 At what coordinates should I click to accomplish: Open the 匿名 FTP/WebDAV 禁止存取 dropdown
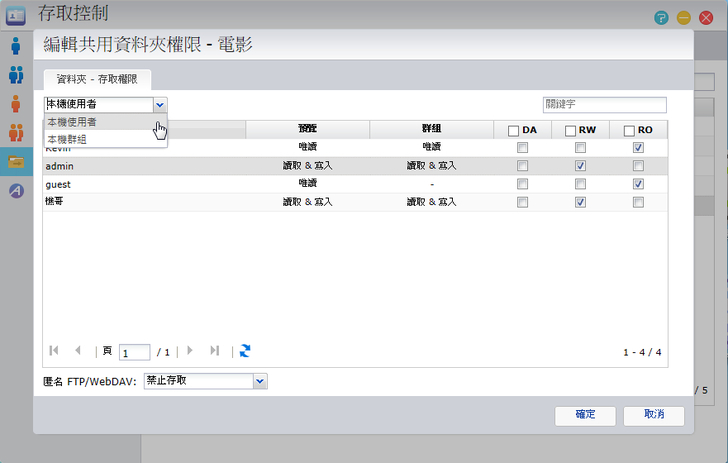click(260, 381)
